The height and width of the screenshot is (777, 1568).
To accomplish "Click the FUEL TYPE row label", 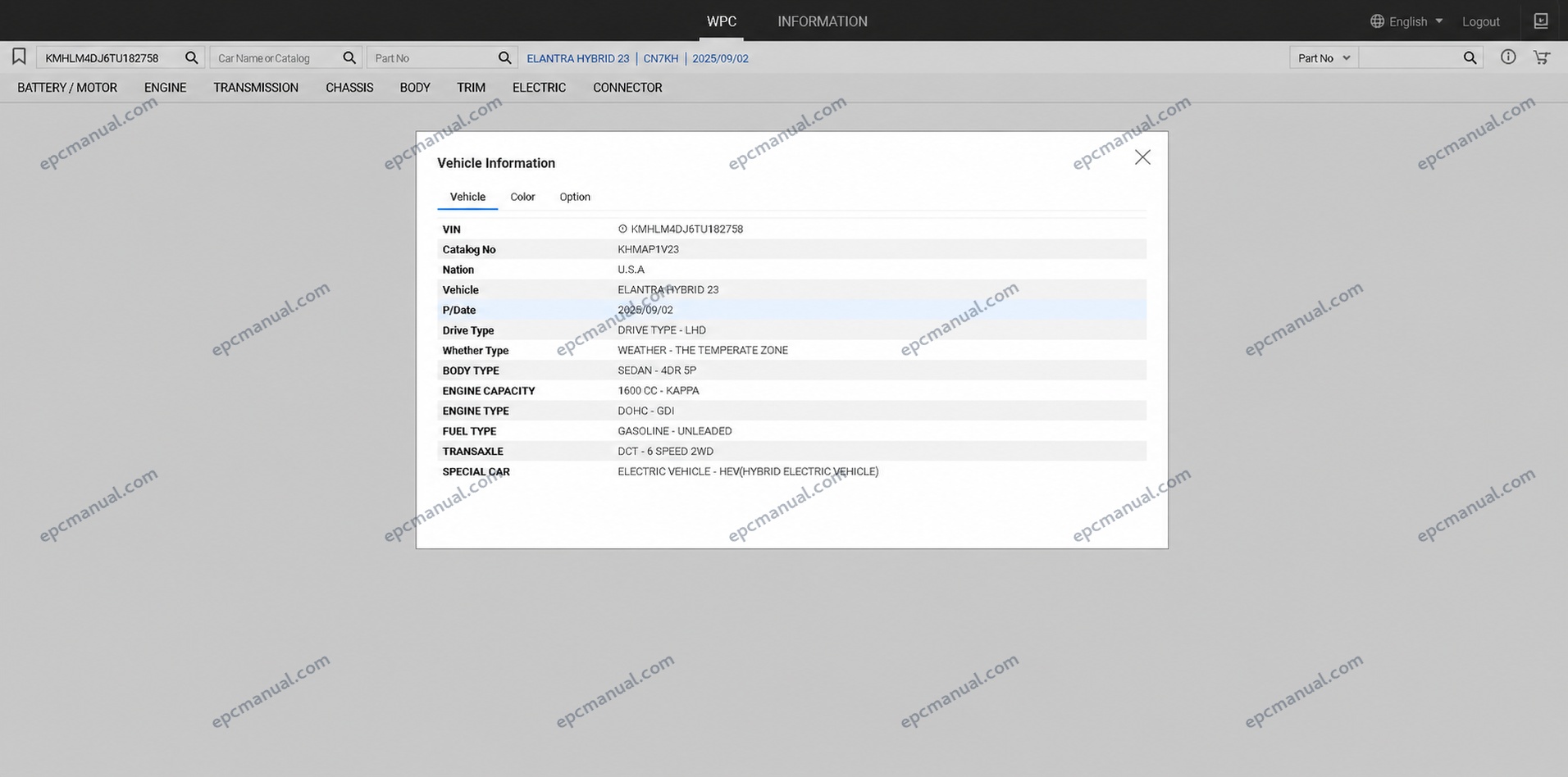I will pyautogui.click(x=470, y=431).
